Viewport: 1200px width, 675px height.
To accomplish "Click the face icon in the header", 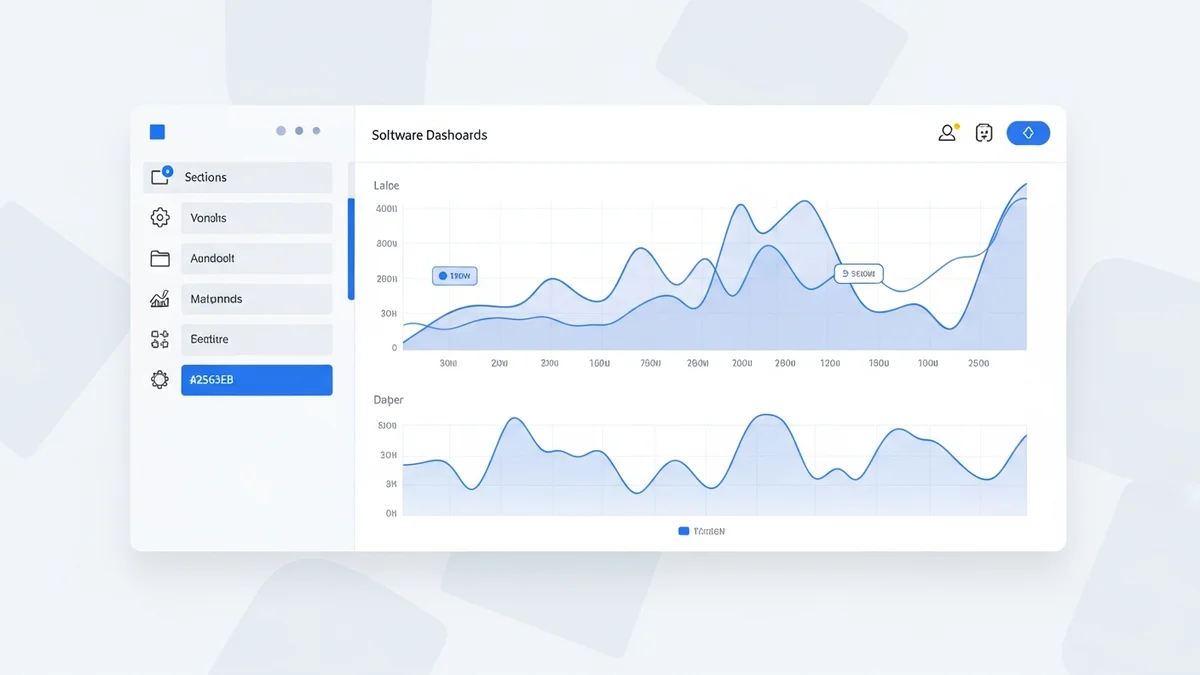I will [x=984, y=133].
